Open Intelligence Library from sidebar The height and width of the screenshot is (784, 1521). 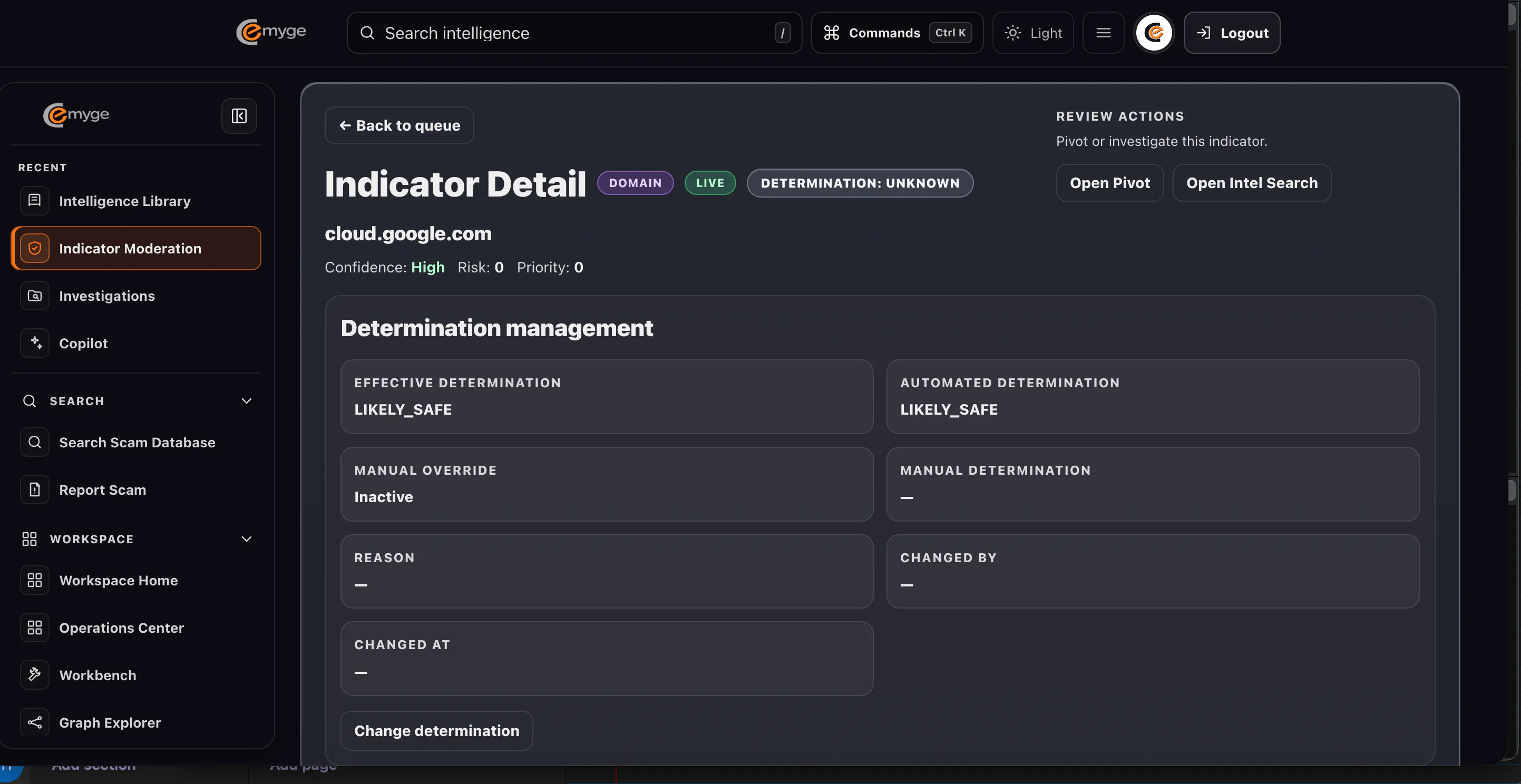click(x=136, y=201)
